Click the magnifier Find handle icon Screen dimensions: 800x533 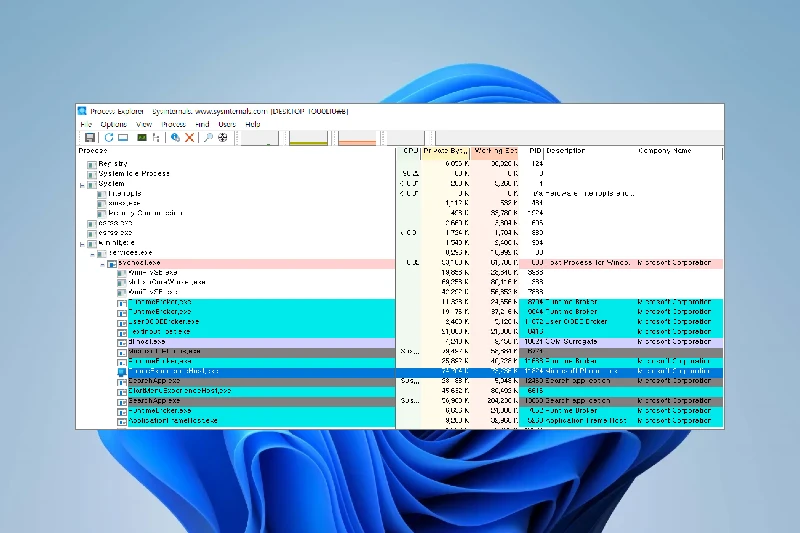click(x=208, y=138)
